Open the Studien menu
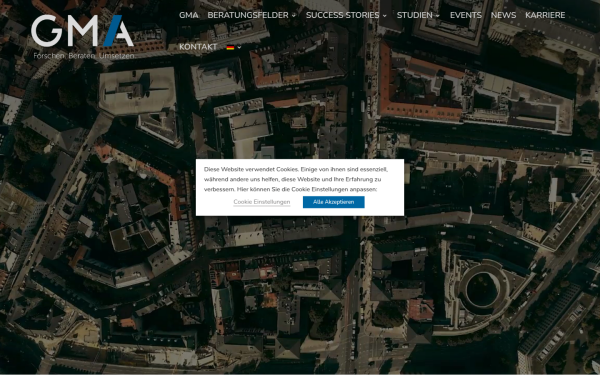 click(414, 15)
